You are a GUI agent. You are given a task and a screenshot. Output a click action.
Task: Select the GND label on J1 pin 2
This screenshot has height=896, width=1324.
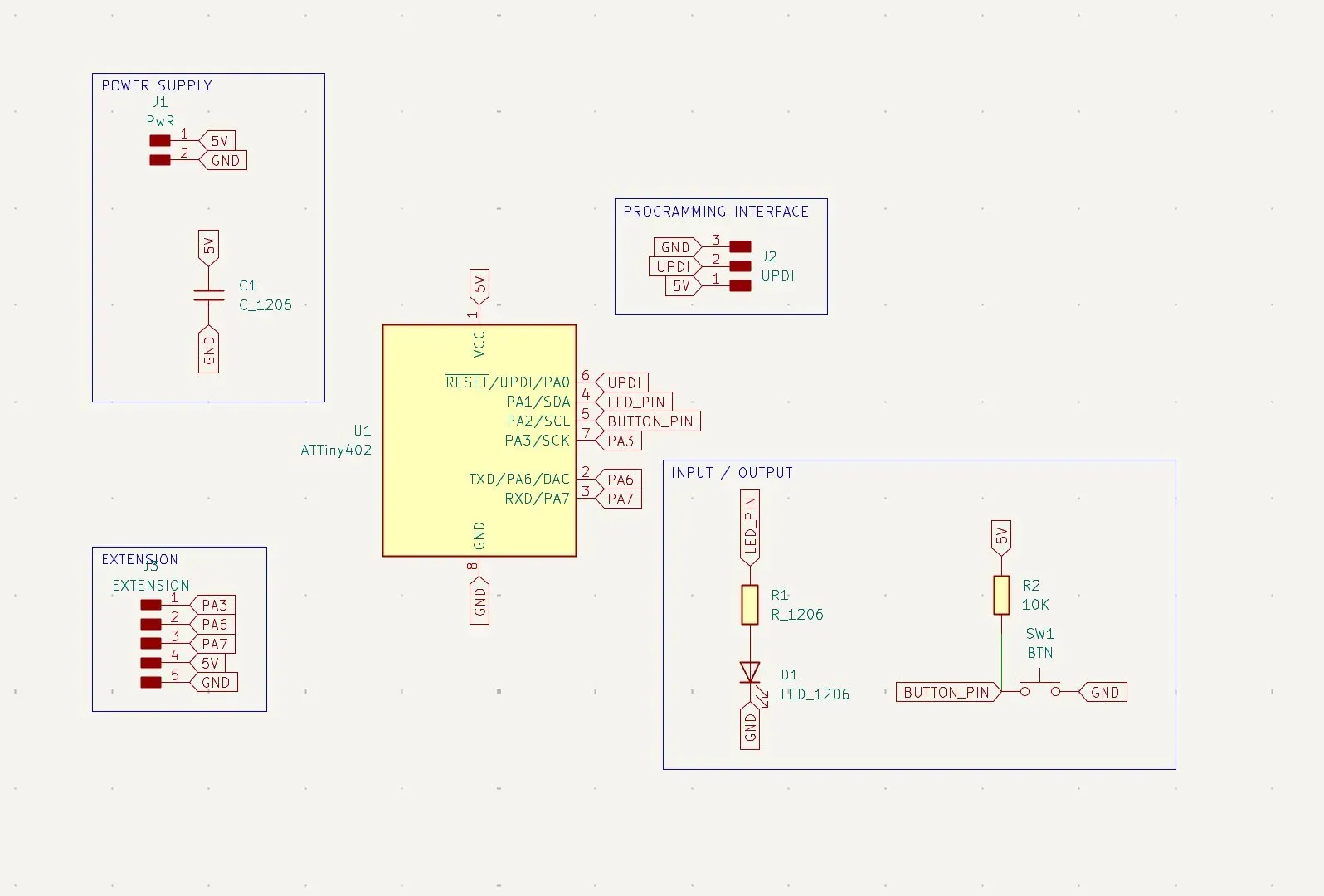pos(223,161)
